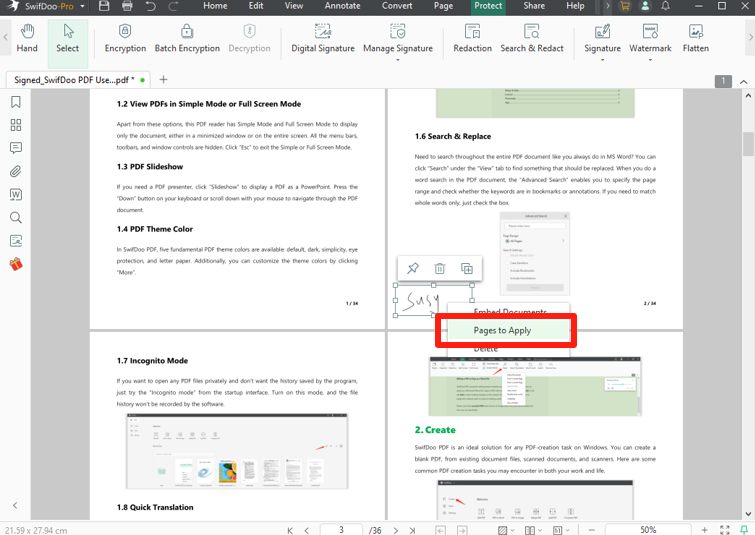Open the notifications bell
The width and height of the screenshot is (755, 535).
[x=665, y=6]
